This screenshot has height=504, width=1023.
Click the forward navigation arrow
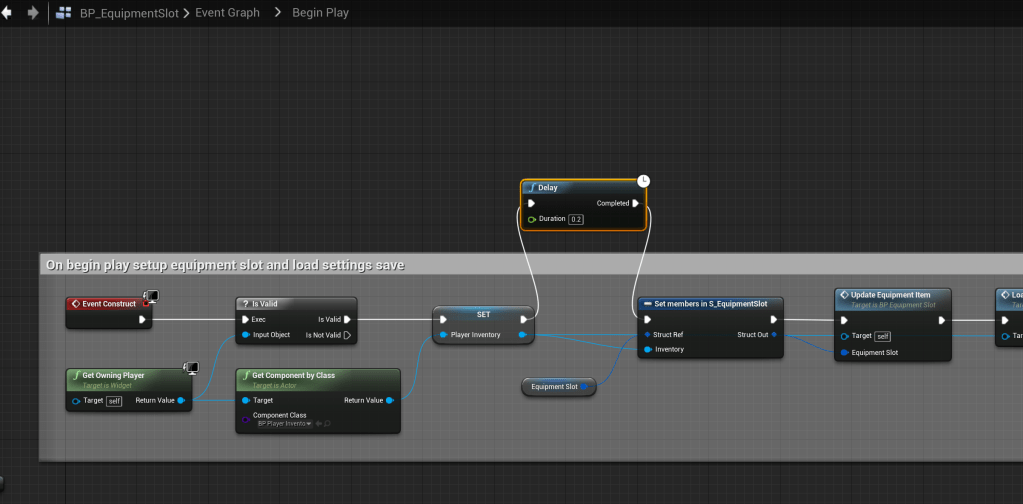pos(33,13)
